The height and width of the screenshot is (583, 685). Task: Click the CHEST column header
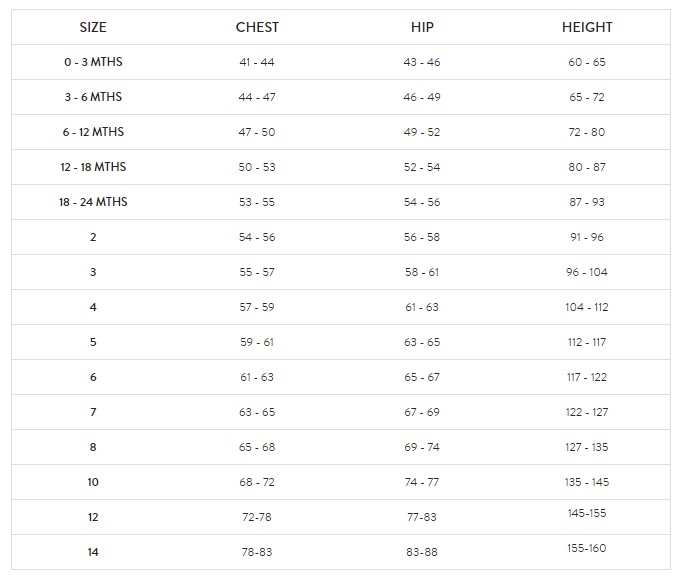257,27
